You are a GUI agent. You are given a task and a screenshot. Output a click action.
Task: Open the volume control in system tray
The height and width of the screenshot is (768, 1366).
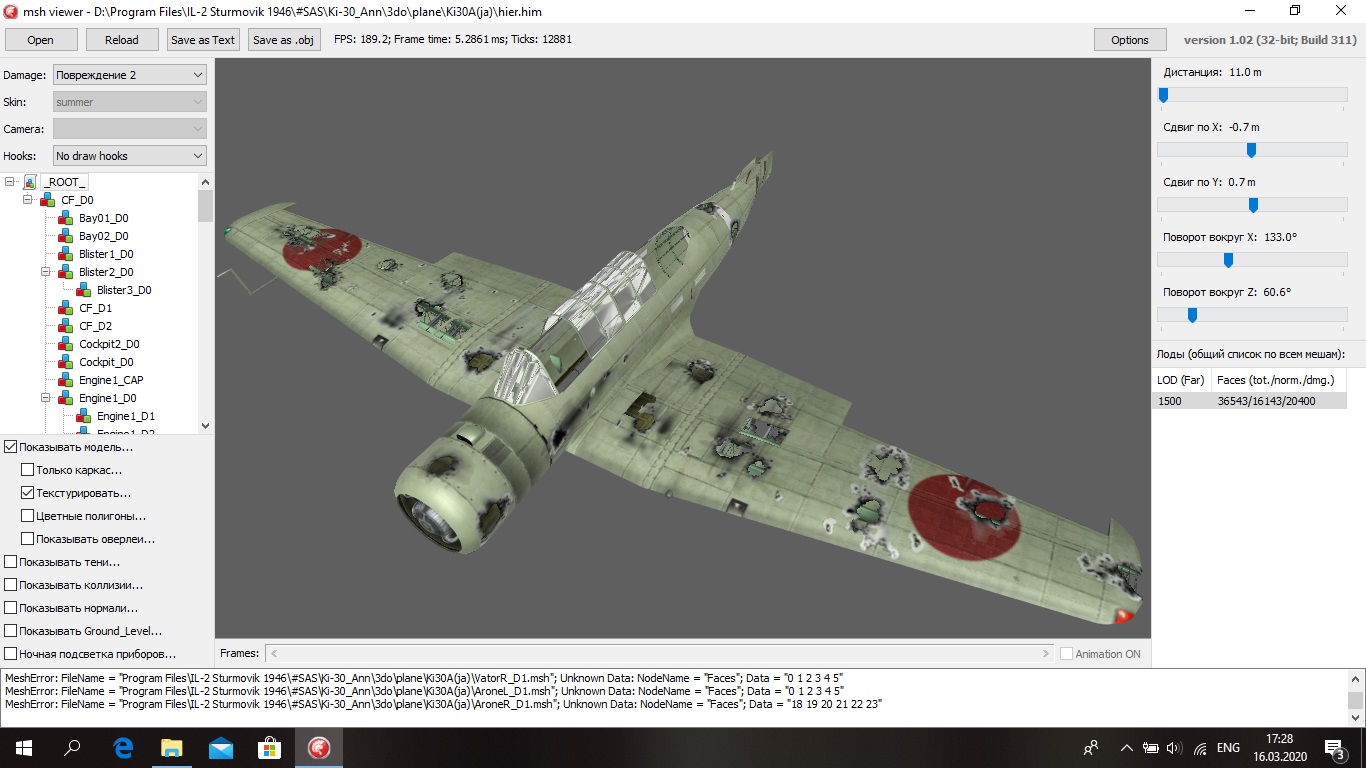coord(1175,748)
